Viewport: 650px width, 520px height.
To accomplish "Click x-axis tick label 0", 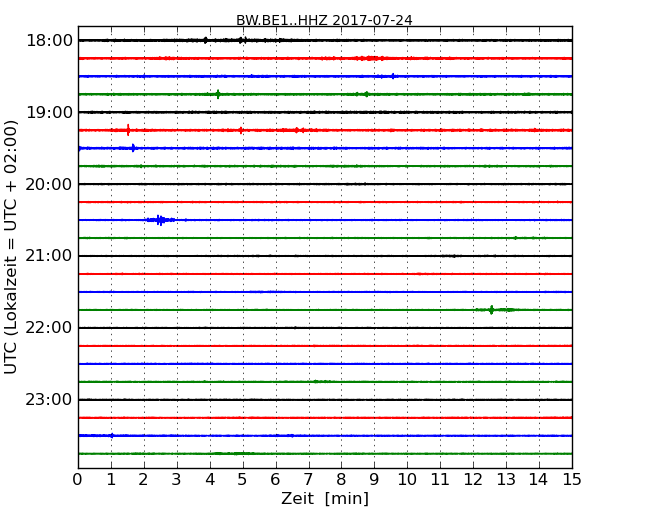I will (78, 480).
